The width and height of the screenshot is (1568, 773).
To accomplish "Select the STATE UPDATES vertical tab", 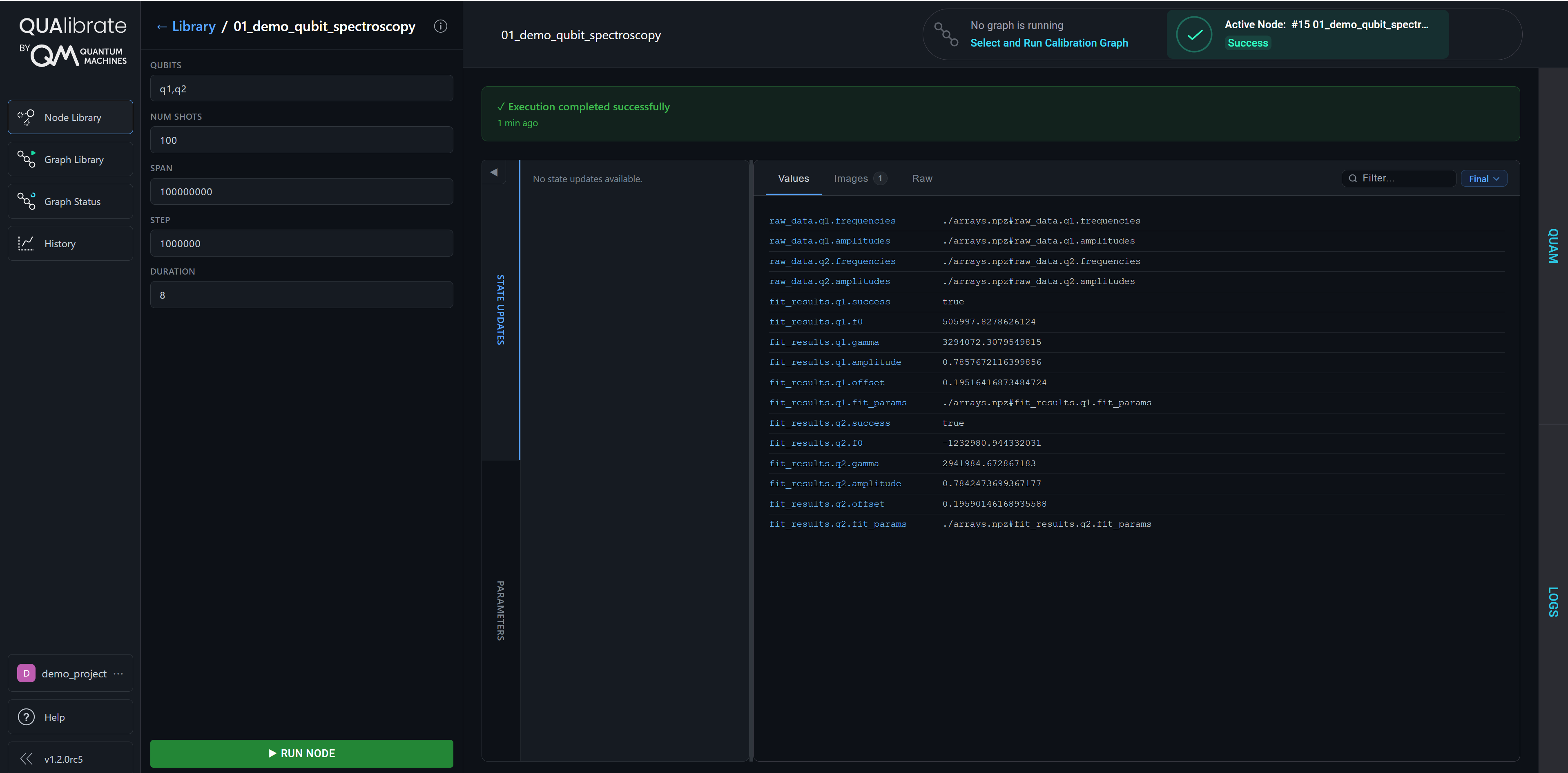I will click(x=500, y=310).
